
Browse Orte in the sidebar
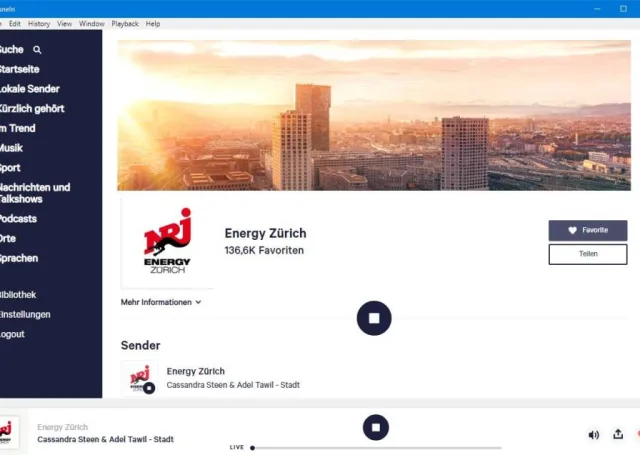pyautogui.click(x=8, y=238)
